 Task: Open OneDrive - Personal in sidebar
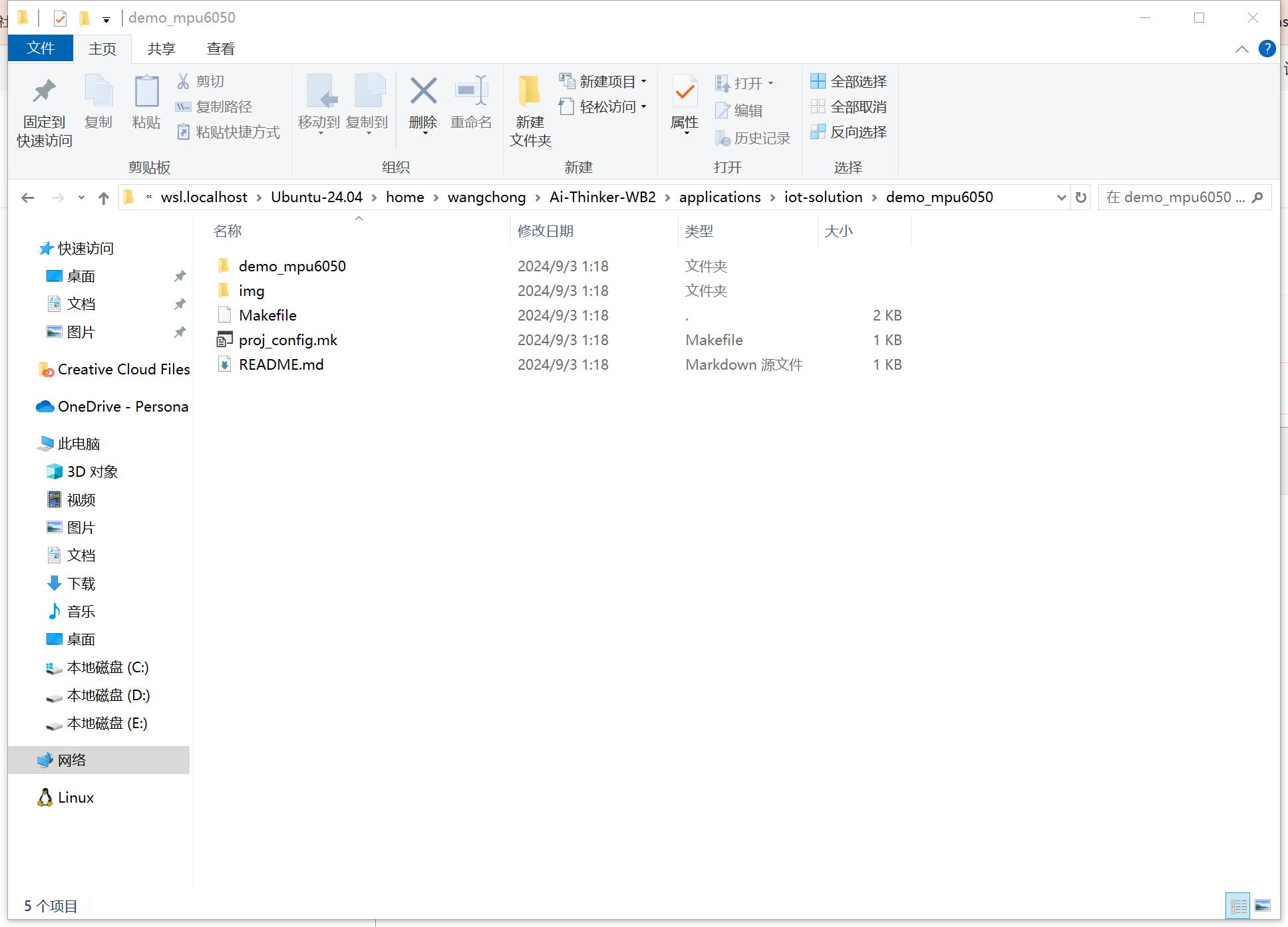(113, 406)
